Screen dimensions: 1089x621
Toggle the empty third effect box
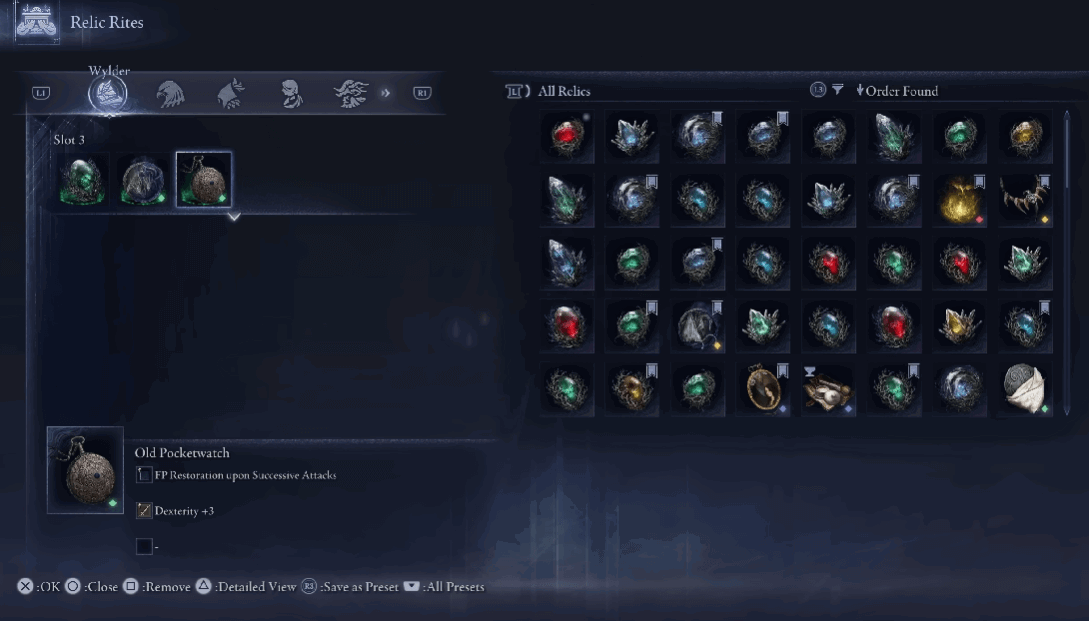[144, 546]
